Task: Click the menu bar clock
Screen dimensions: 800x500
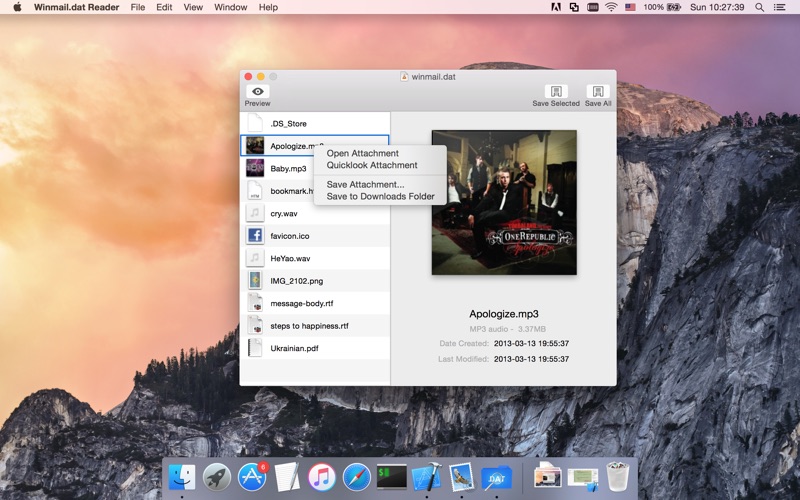Action: click(x=717, y=7)
